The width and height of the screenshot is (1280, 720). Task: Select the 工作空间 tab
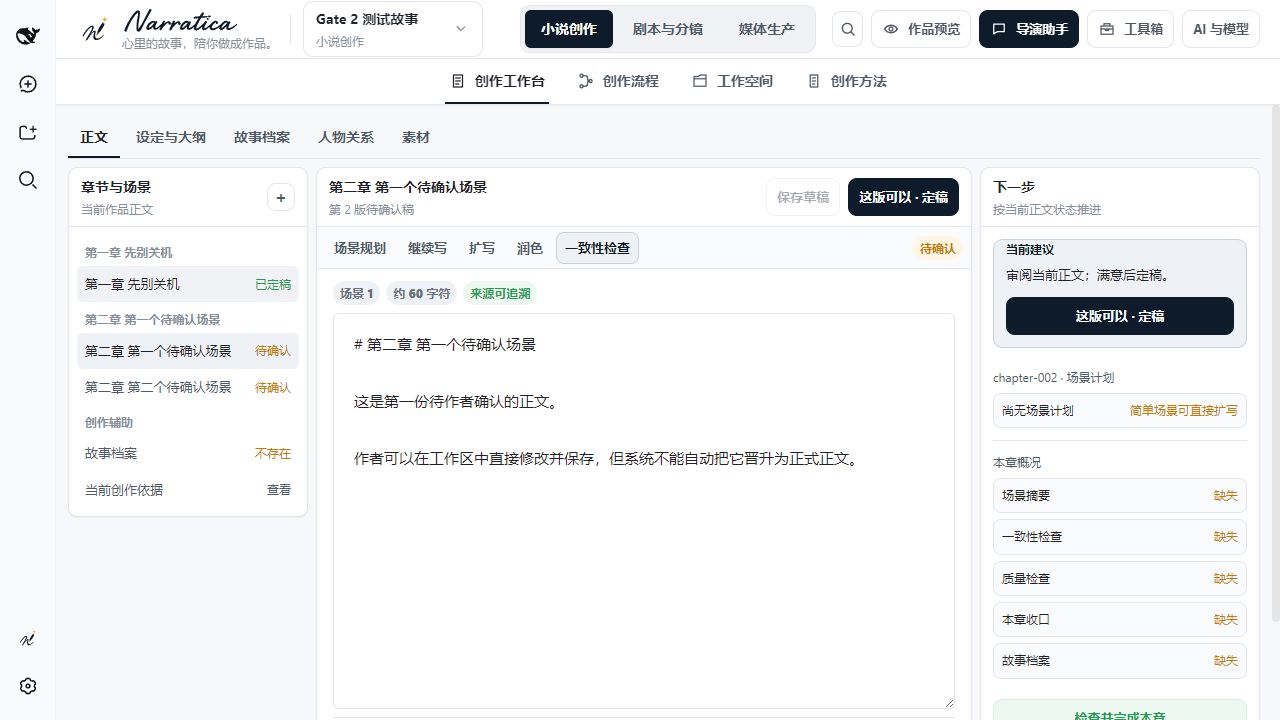[x=733, y=81]
